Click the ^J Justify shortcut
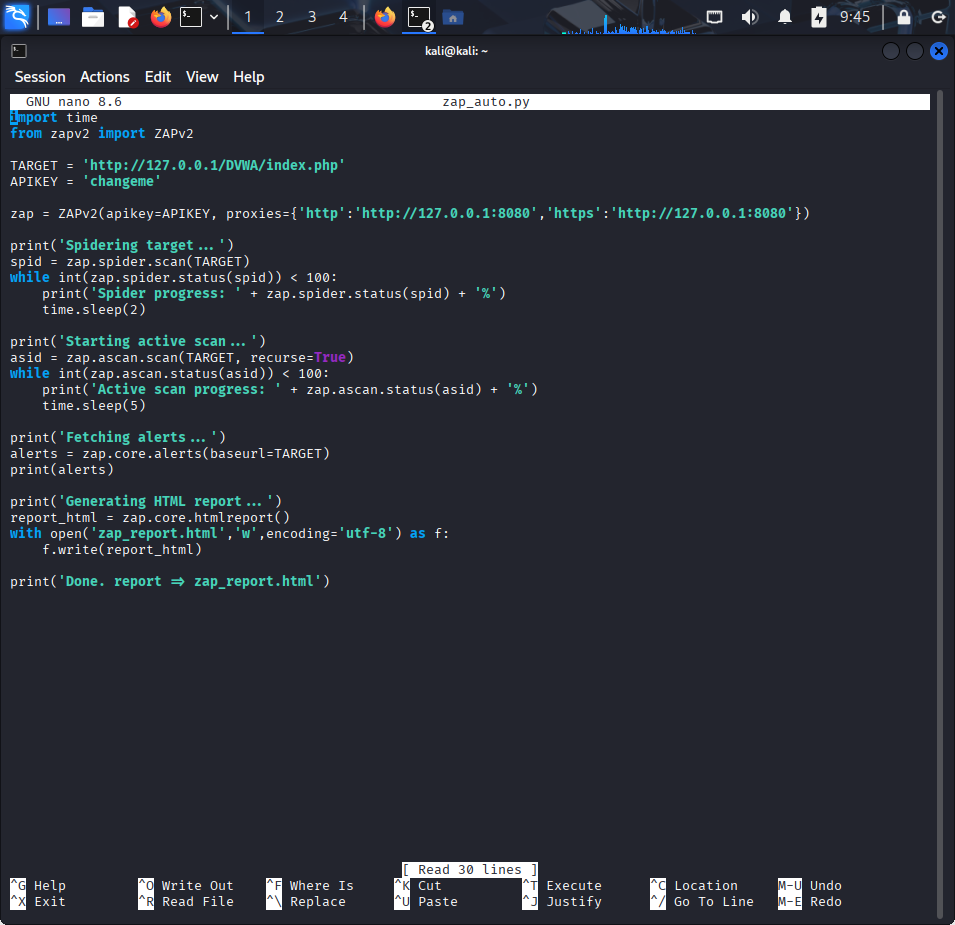 562,901
